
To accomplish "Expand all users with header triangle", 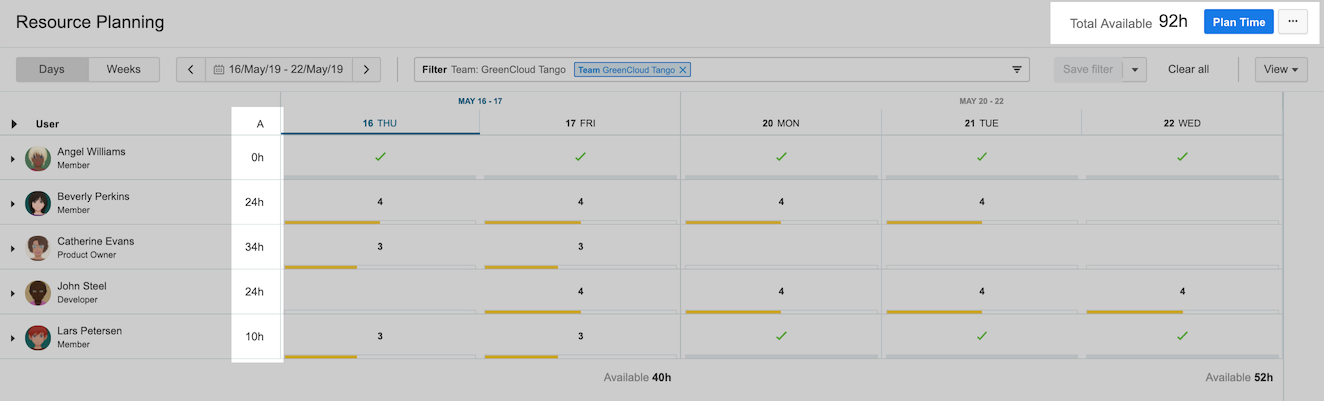I will [x=14, y=124].
